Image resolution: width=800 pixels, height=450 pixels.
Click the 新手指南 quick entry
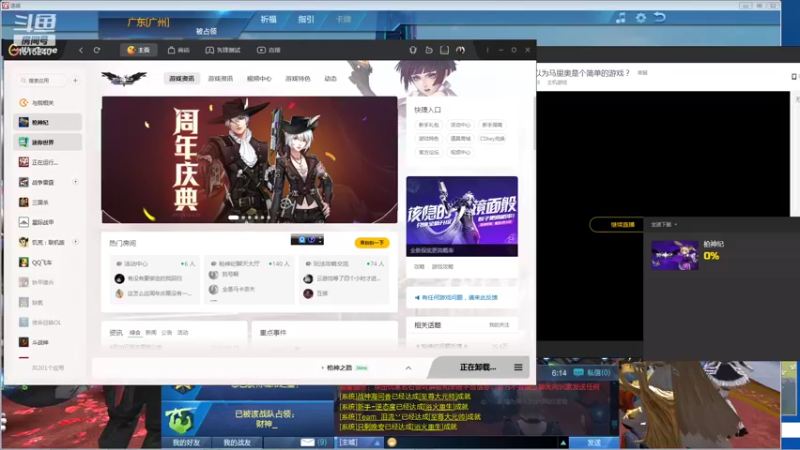[x=492, y=125]
